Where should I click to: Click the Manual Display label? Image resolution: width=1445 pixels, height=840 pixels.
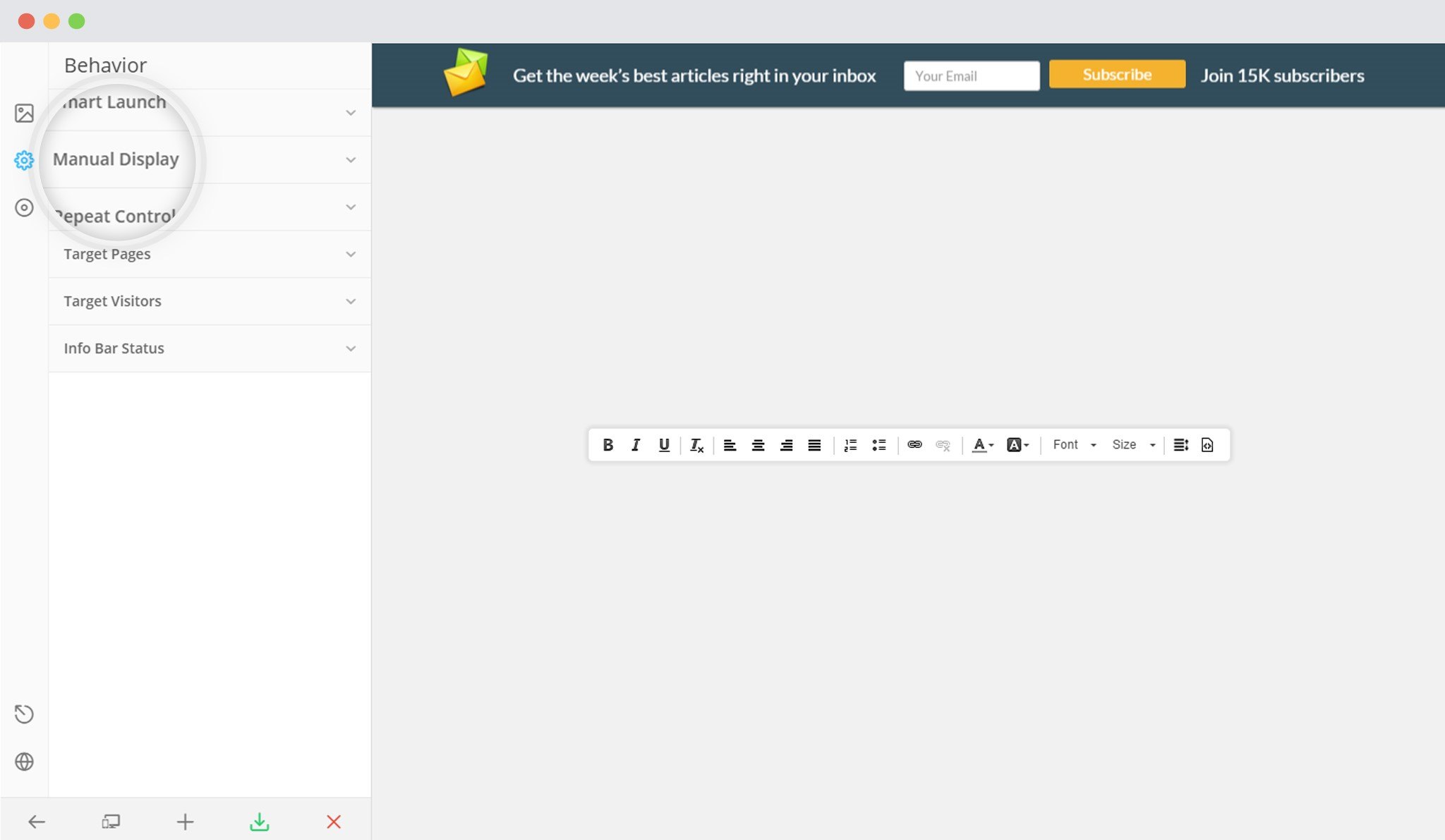click(x=116, y=159)
